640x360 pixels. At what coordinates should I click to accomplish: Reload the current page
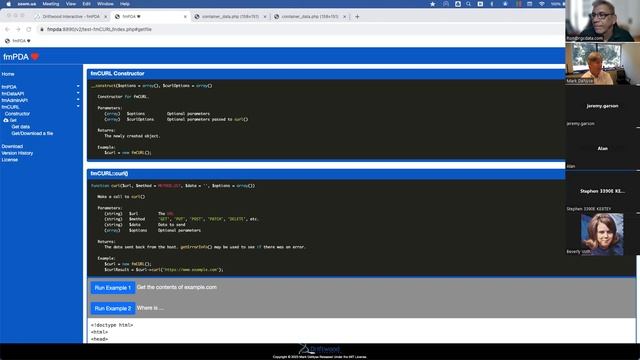click(29, 29)
